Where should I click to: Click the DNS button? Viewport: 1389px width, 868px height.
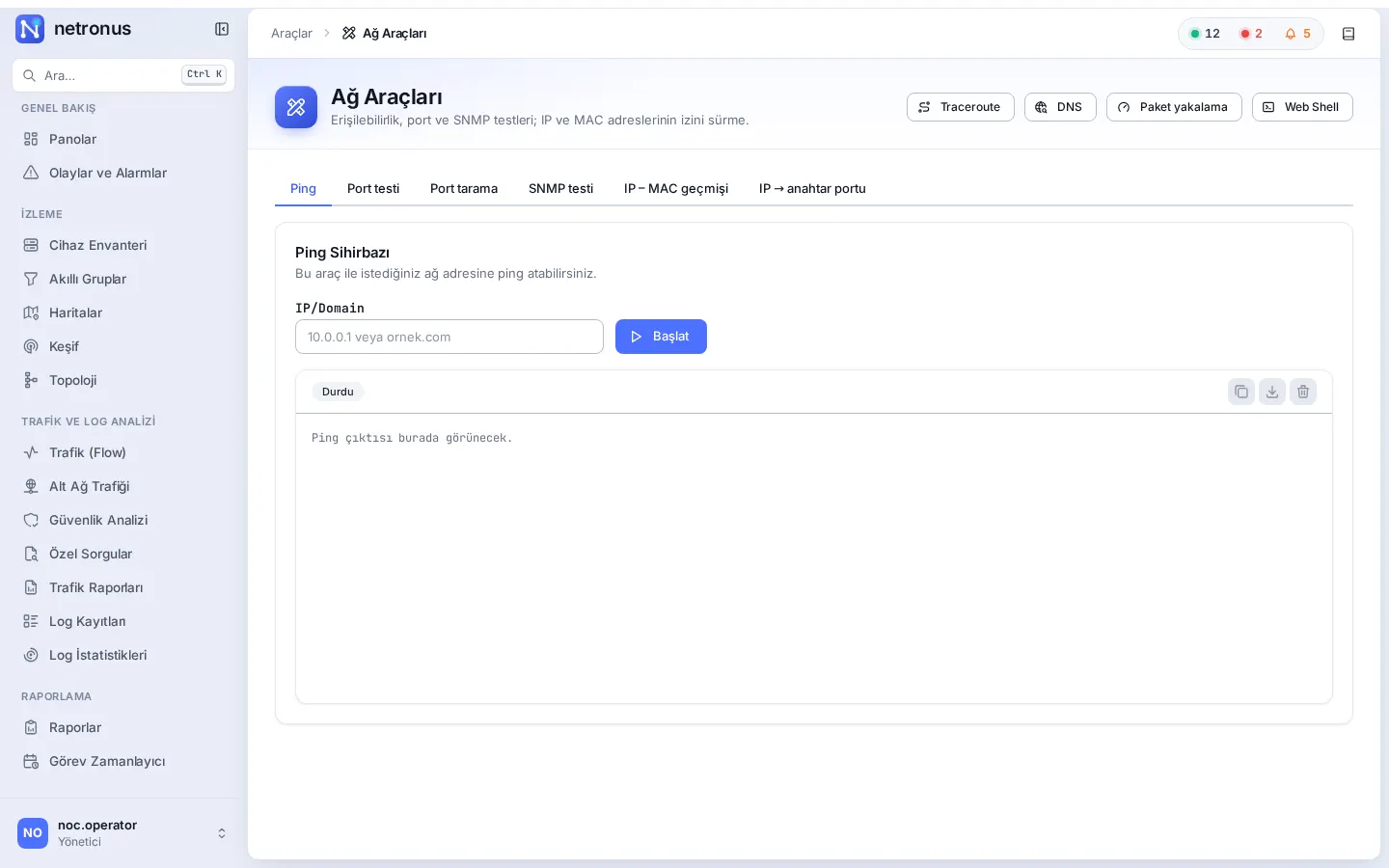(1060, 107)
